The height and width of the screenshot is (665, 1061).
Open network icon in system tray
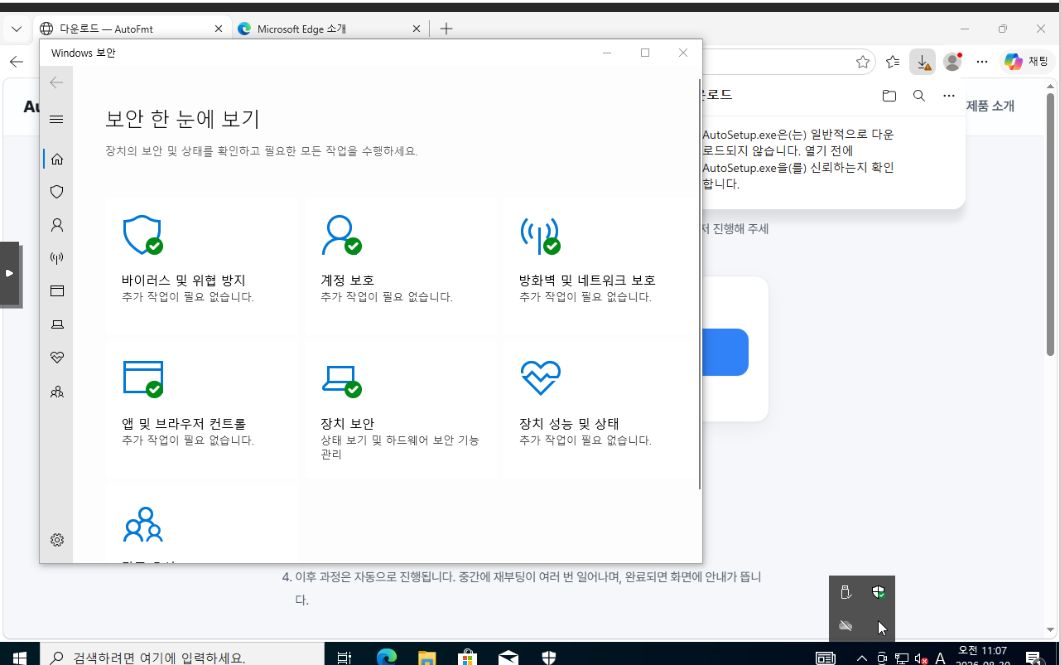(x=901, y=658)
